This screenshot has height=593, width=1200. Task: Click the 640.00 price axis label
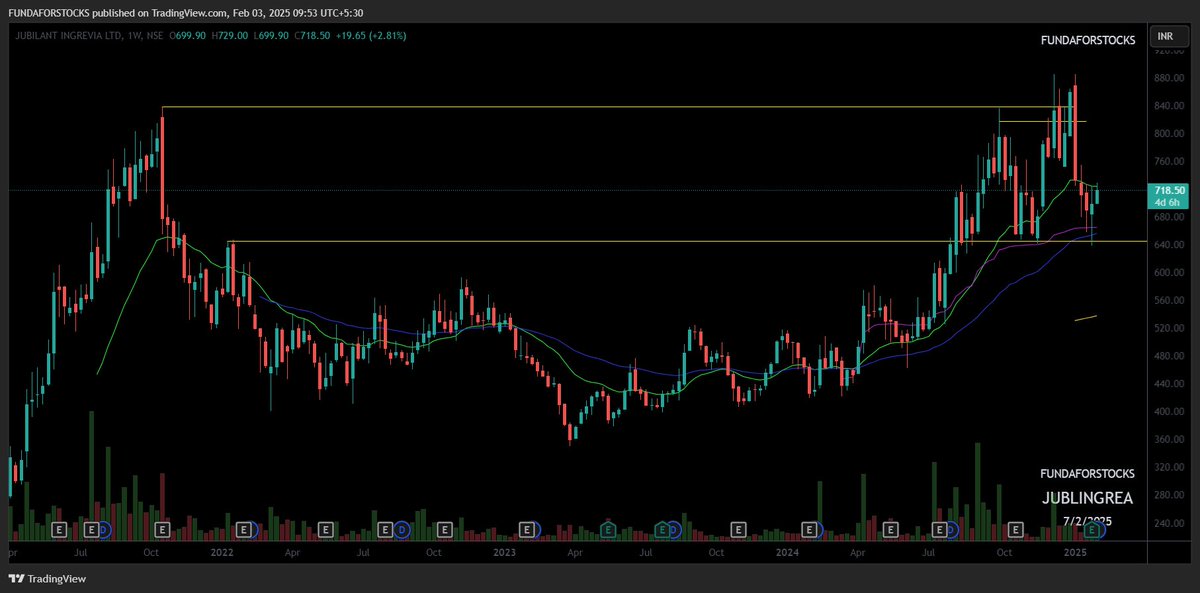pyautogui.click(x=1168, y=244)
